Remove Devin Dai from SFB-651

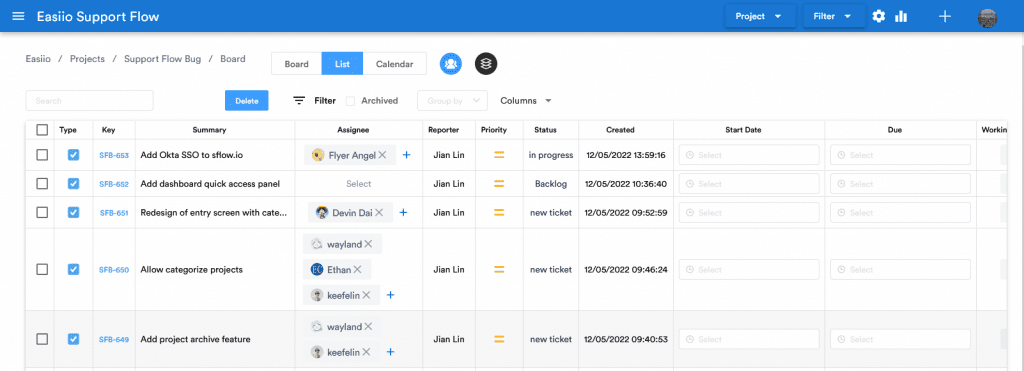tap(379, 212)
